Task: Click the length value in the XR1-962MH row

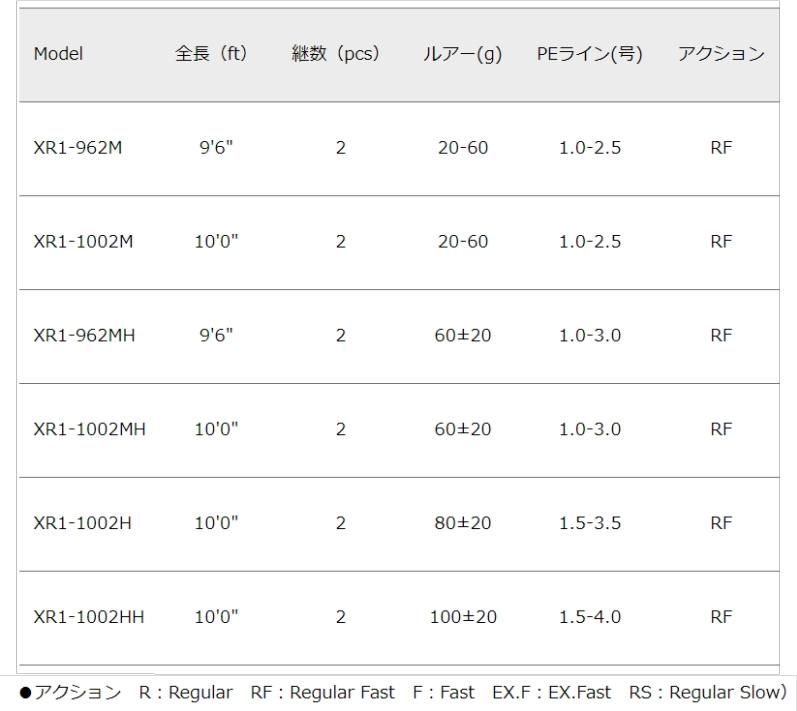Action: tap(216, 336)
